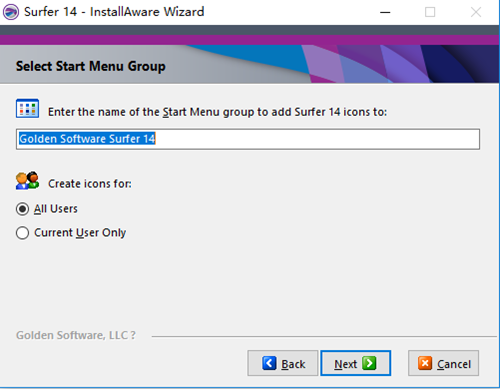Click the 'Create icons for:' label
This screenshot has width=500, height=389.
coord(90,184)
